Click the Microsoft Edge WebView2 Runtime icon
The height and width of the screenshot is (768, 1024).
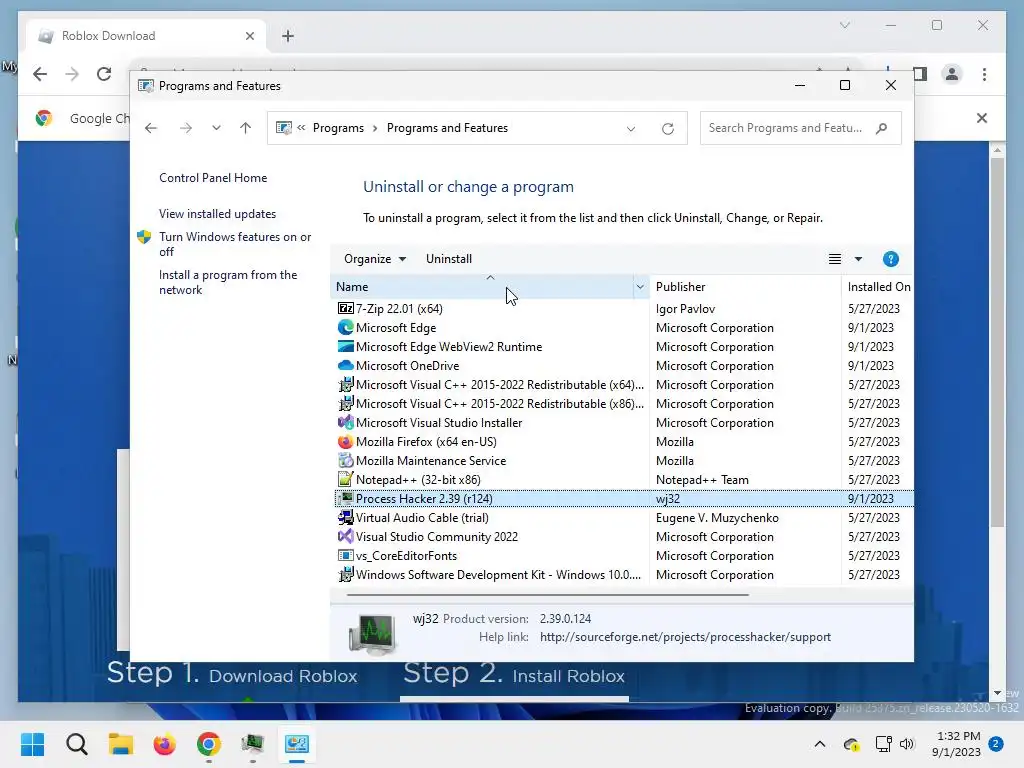[x=345, y=346]
